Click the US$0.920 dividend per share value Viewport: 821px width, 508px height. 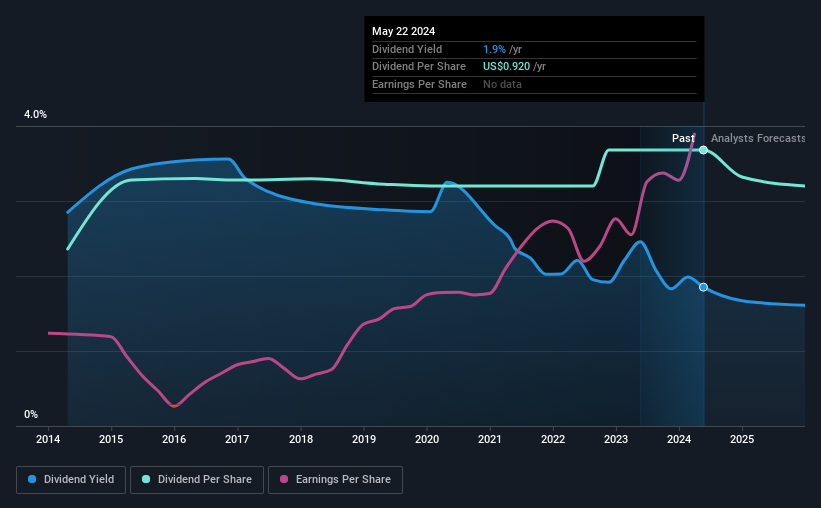(506, 67)
